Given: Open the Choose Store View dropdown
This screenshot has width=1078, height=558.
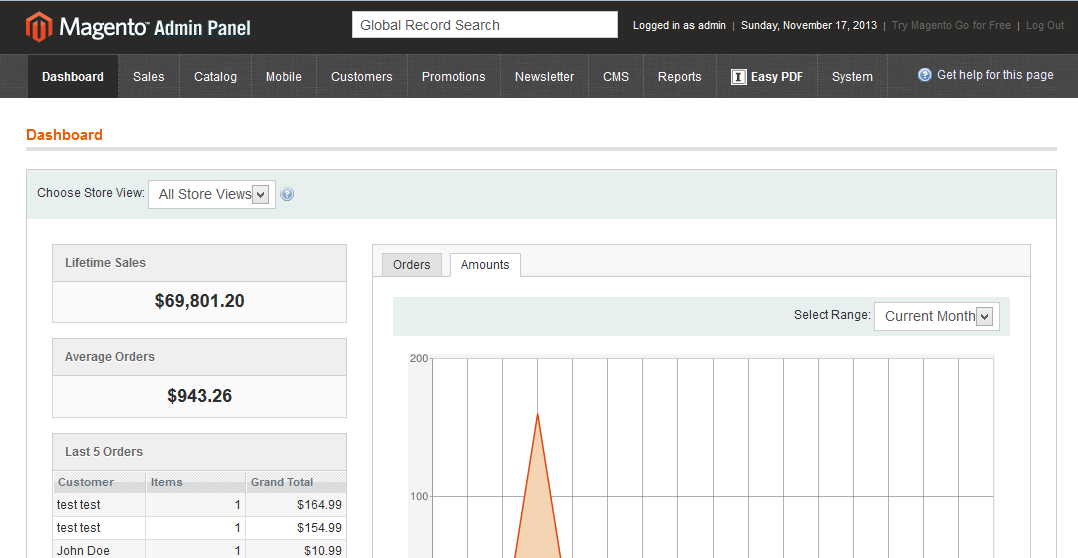Looking at the screenshot, I should [x=212, y=194].
